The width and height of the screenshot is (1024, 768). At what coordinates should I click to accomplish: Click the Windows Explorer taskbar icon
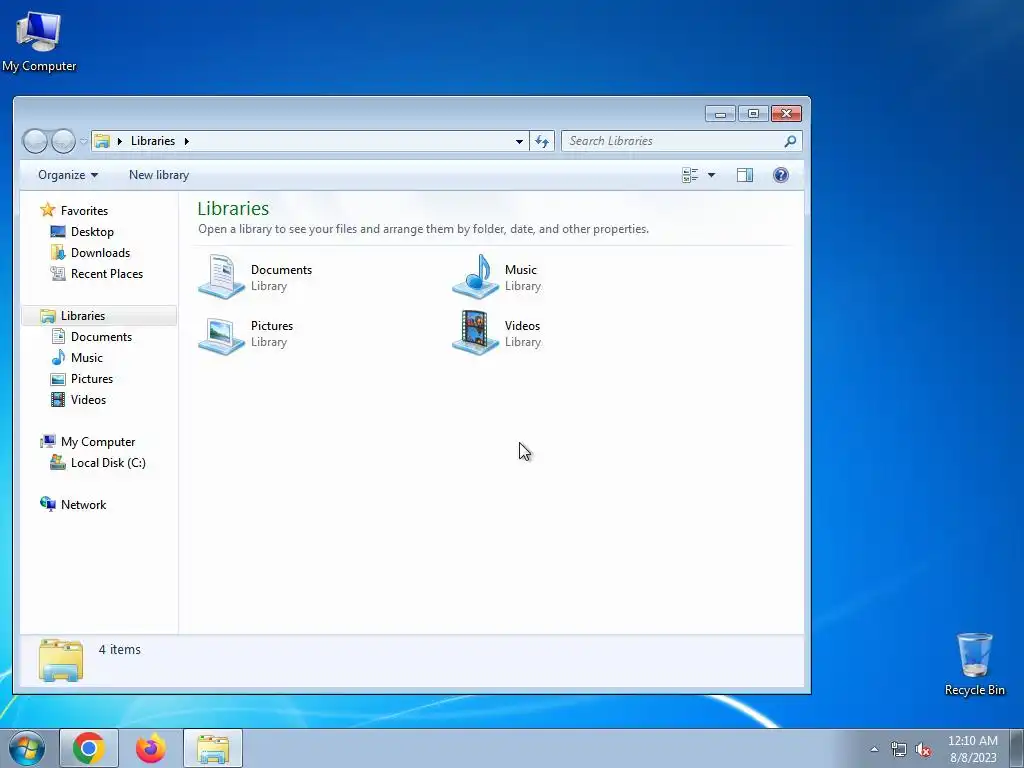point(213,748)
